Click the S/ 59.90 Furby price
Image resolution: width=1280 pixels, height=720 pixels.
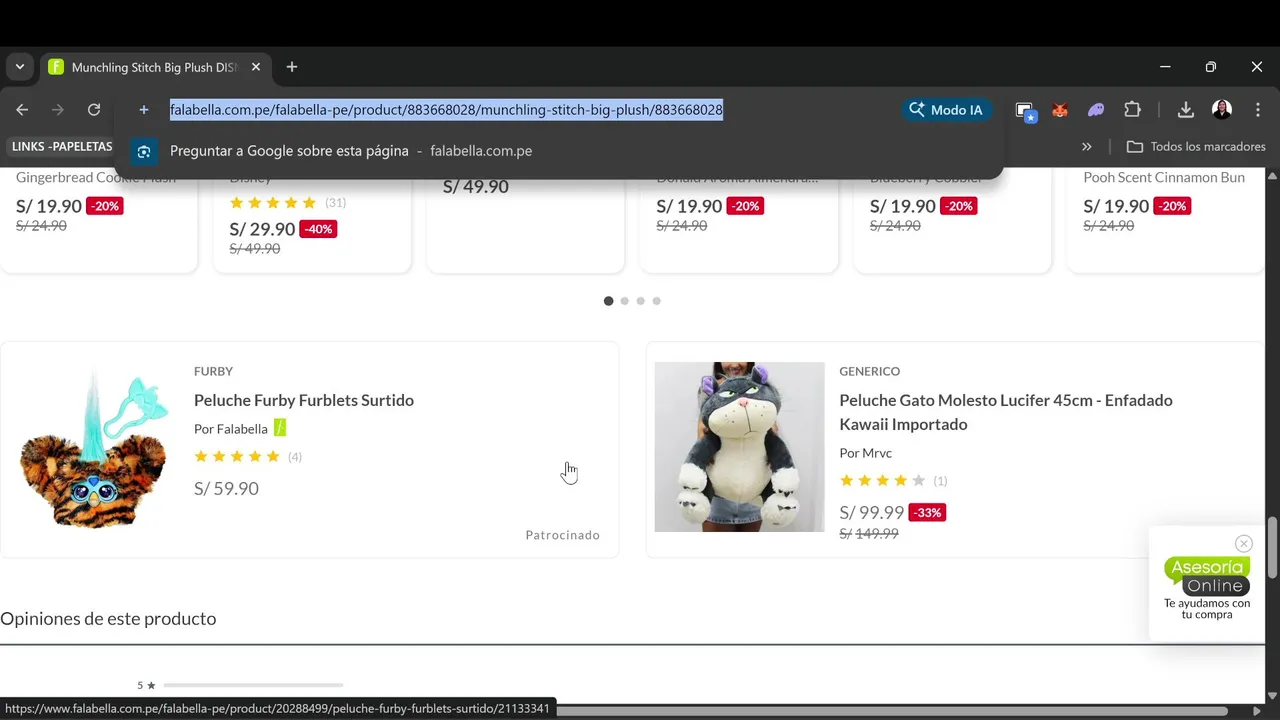226,489
